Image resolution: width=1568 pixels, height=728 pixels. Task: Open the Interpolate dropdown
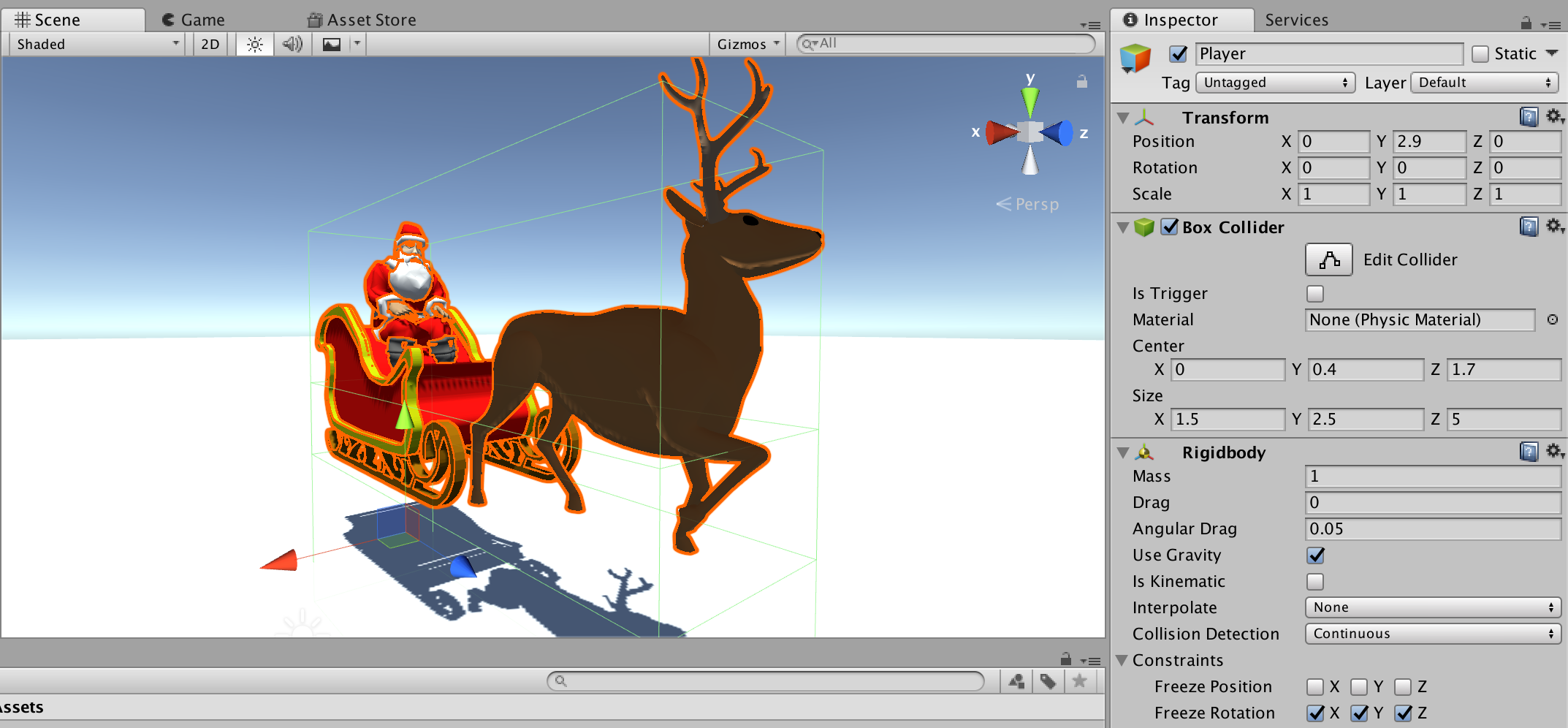(1433, 607)
